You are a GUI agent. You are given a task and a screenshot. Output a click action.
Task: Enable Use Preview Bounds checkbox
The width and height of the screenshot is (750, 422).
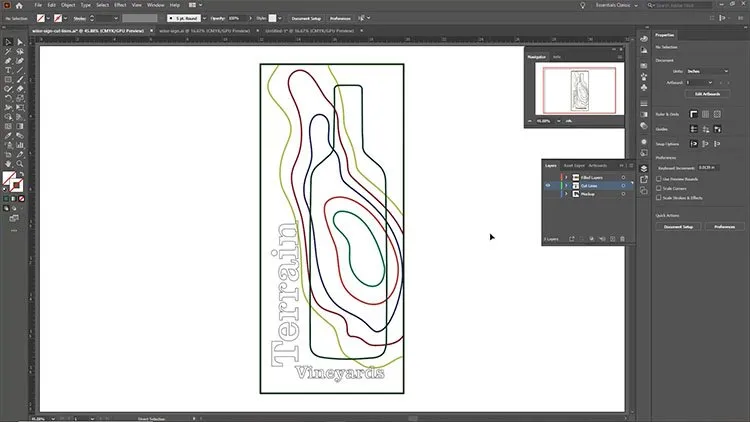click(659, 179)
